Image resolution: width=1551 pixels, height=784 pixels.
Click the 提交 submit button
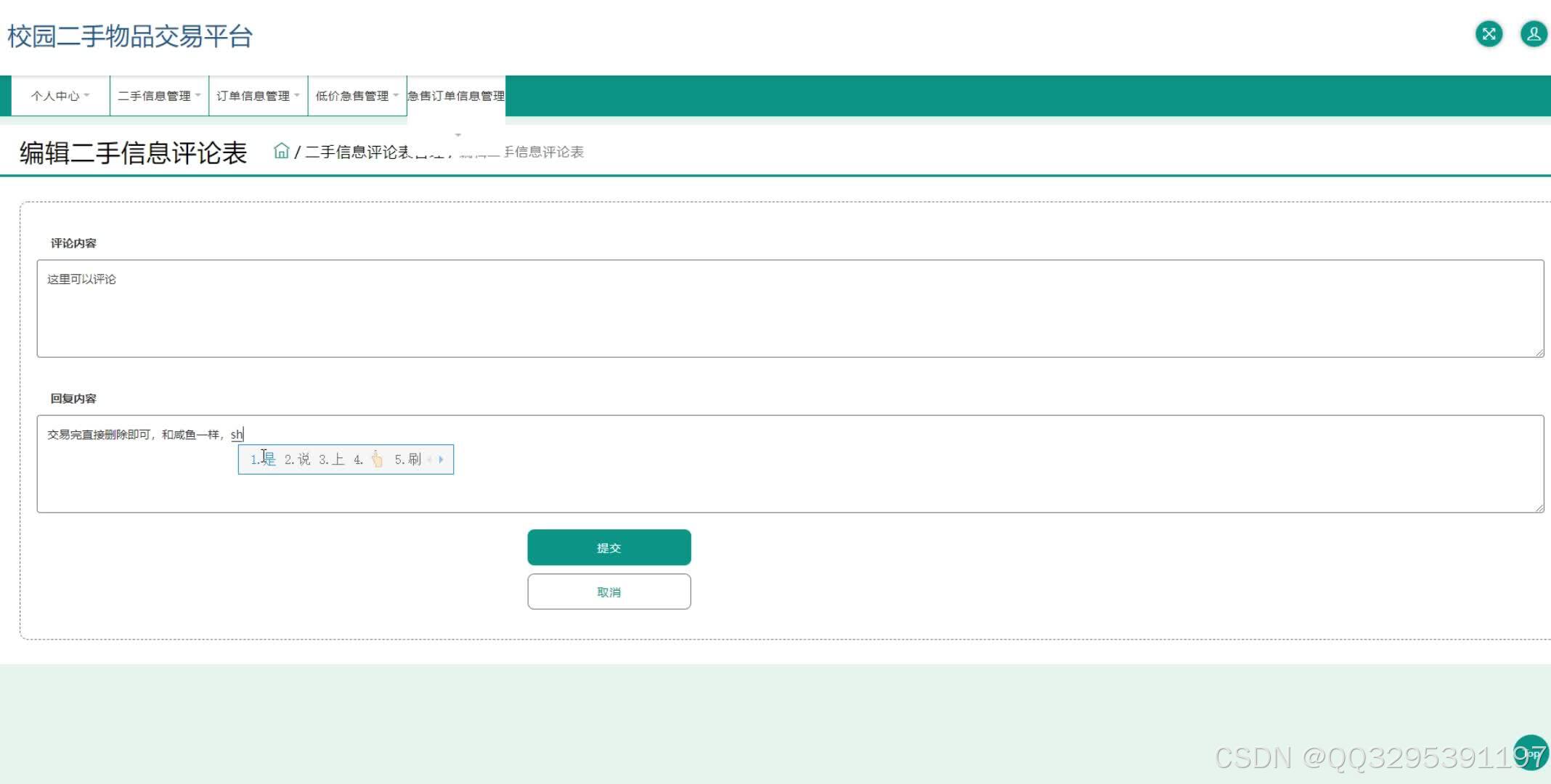tap(609, 547)
